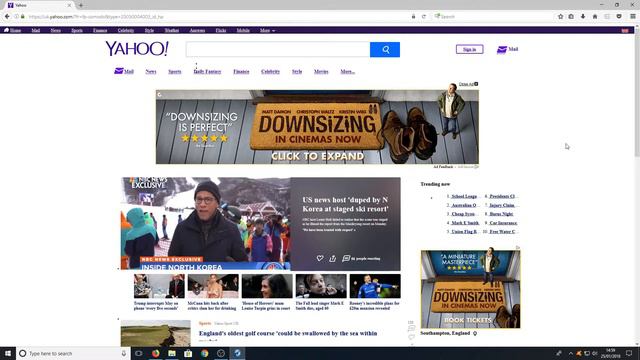Click the Downsizing Book Tickets sidebar ad
640x360 pixels.
471,289
